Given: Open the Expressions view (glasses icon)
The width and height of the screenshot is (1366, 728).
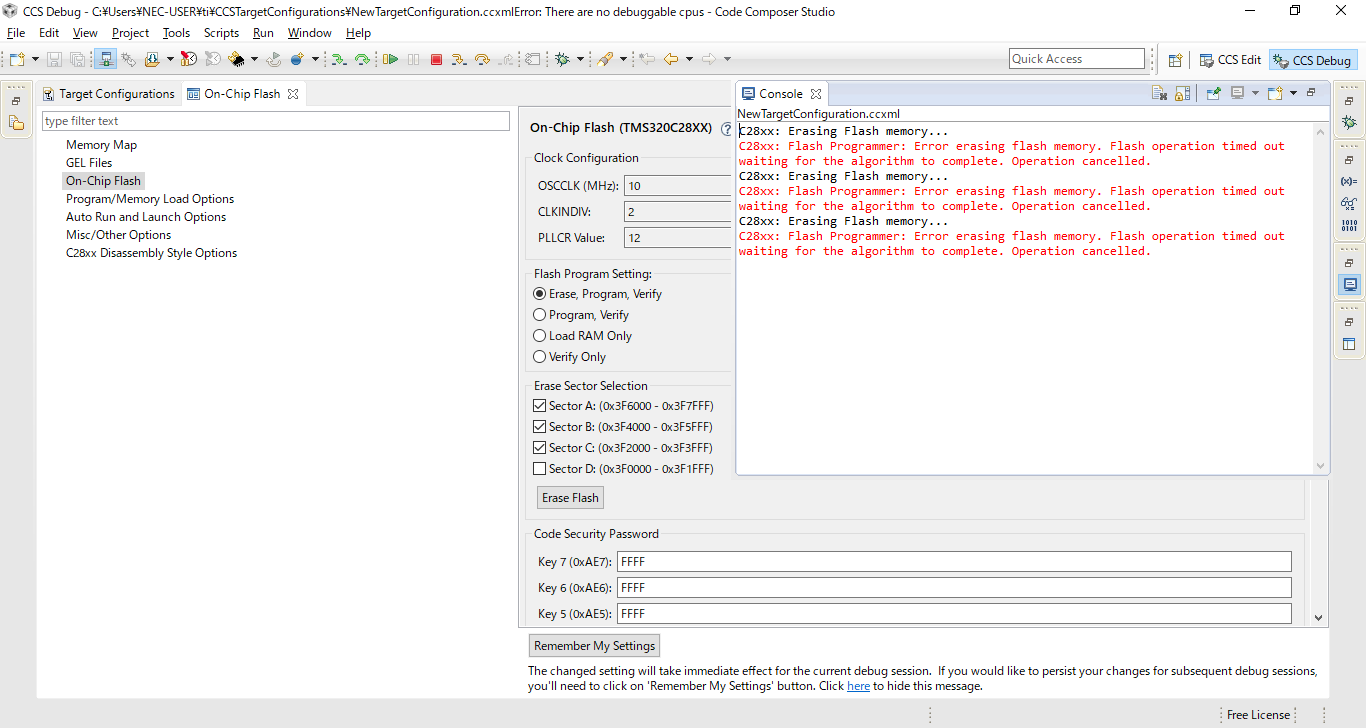Looking at the screenshot, I should pos(1349,203).
